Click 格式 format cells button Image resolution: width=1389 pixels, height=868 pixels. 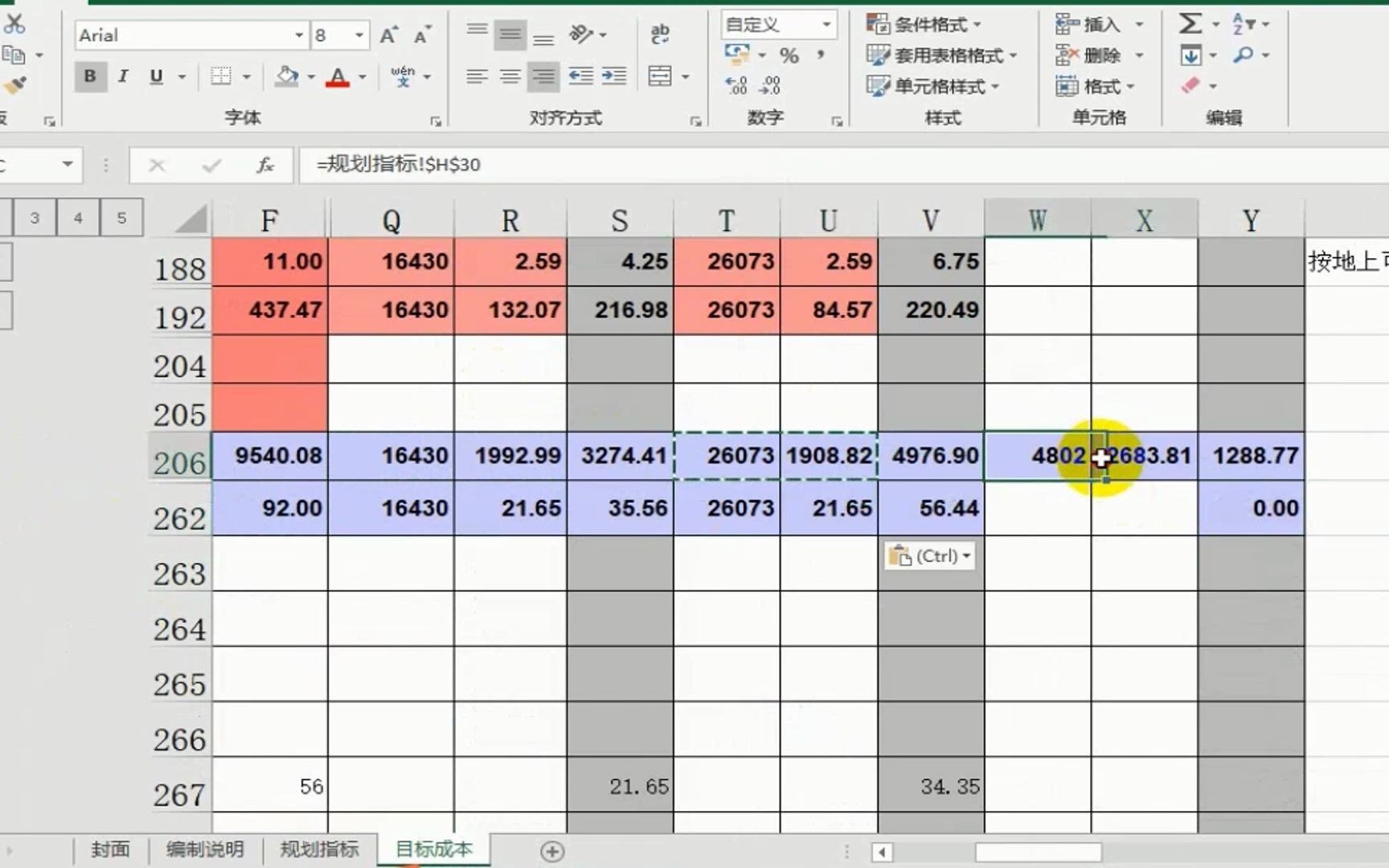1094,86
